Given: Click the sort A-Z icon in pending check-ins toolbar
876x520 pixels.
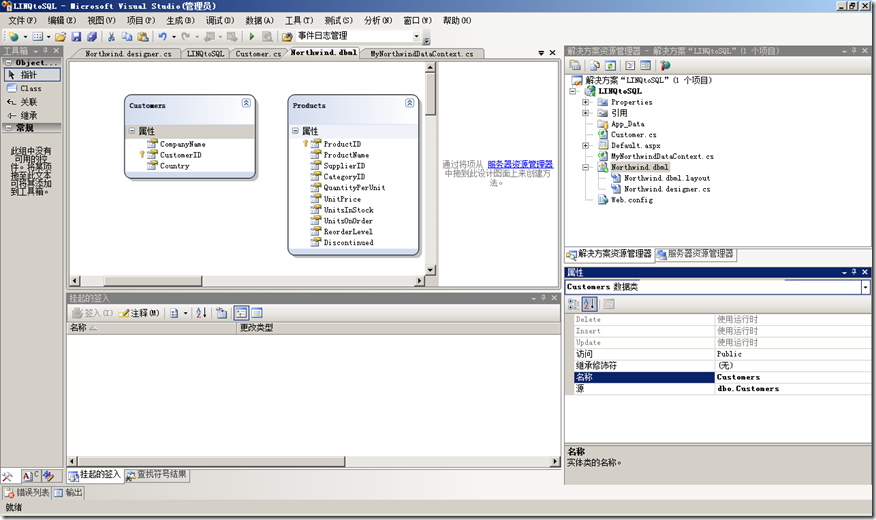Looking at the screenshot, I should click(201, 313).
